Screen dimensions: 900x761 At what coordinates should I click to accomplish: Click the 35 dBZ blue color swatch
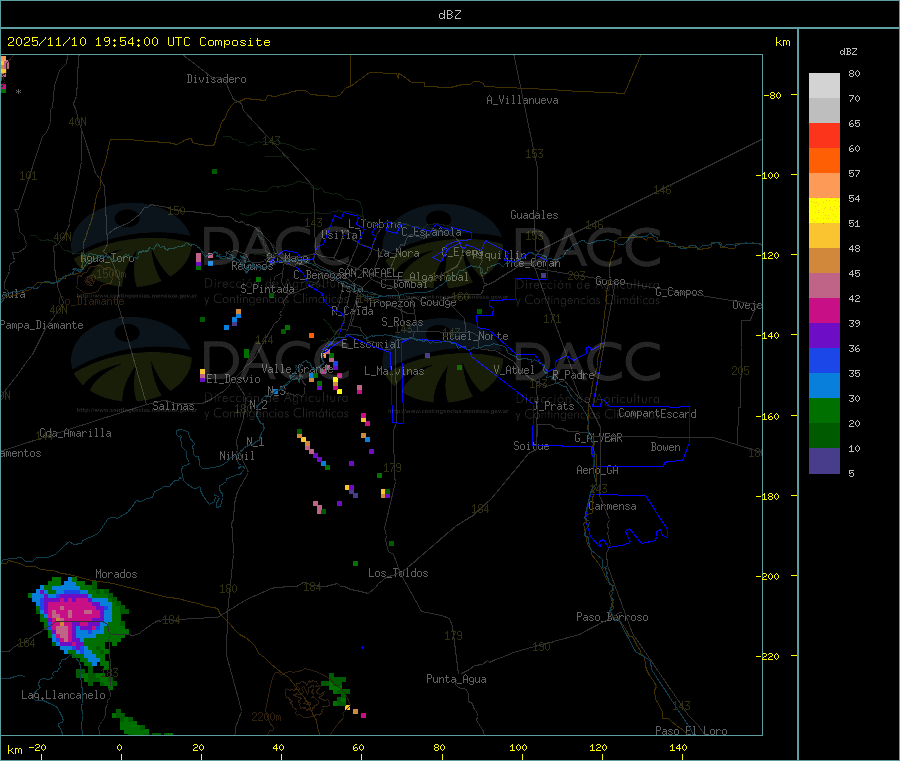[x=824, y=386]
